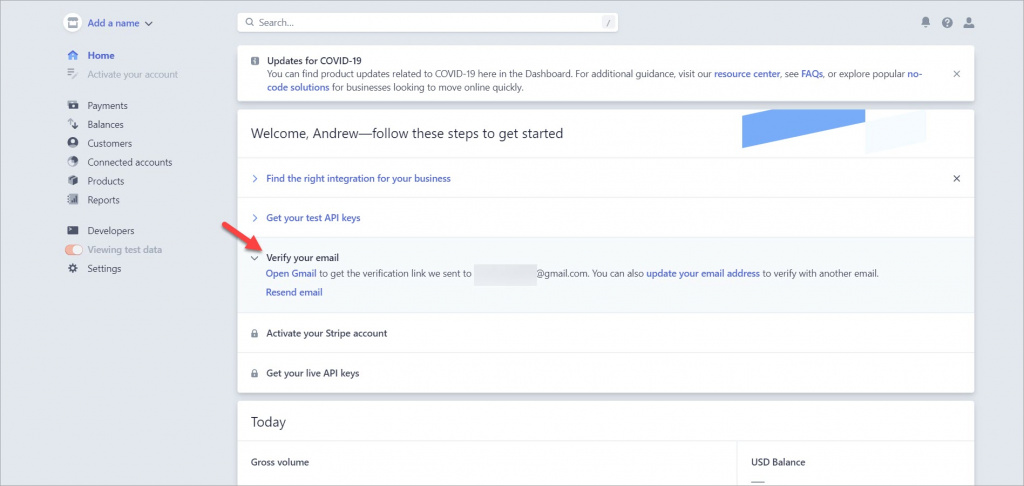This screenshot has width=1024, height=486.
Task: Click the Gross volume label
Action: coord(280,462)
